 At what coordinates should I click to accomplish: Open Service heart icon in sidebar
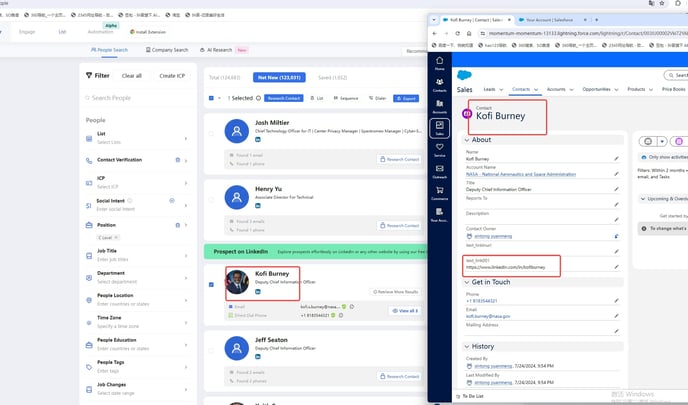pos(439,150)
